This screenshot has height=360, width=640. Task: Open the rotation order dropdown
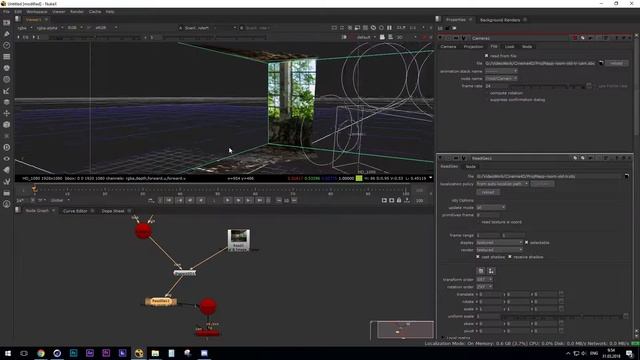point(484,287)
